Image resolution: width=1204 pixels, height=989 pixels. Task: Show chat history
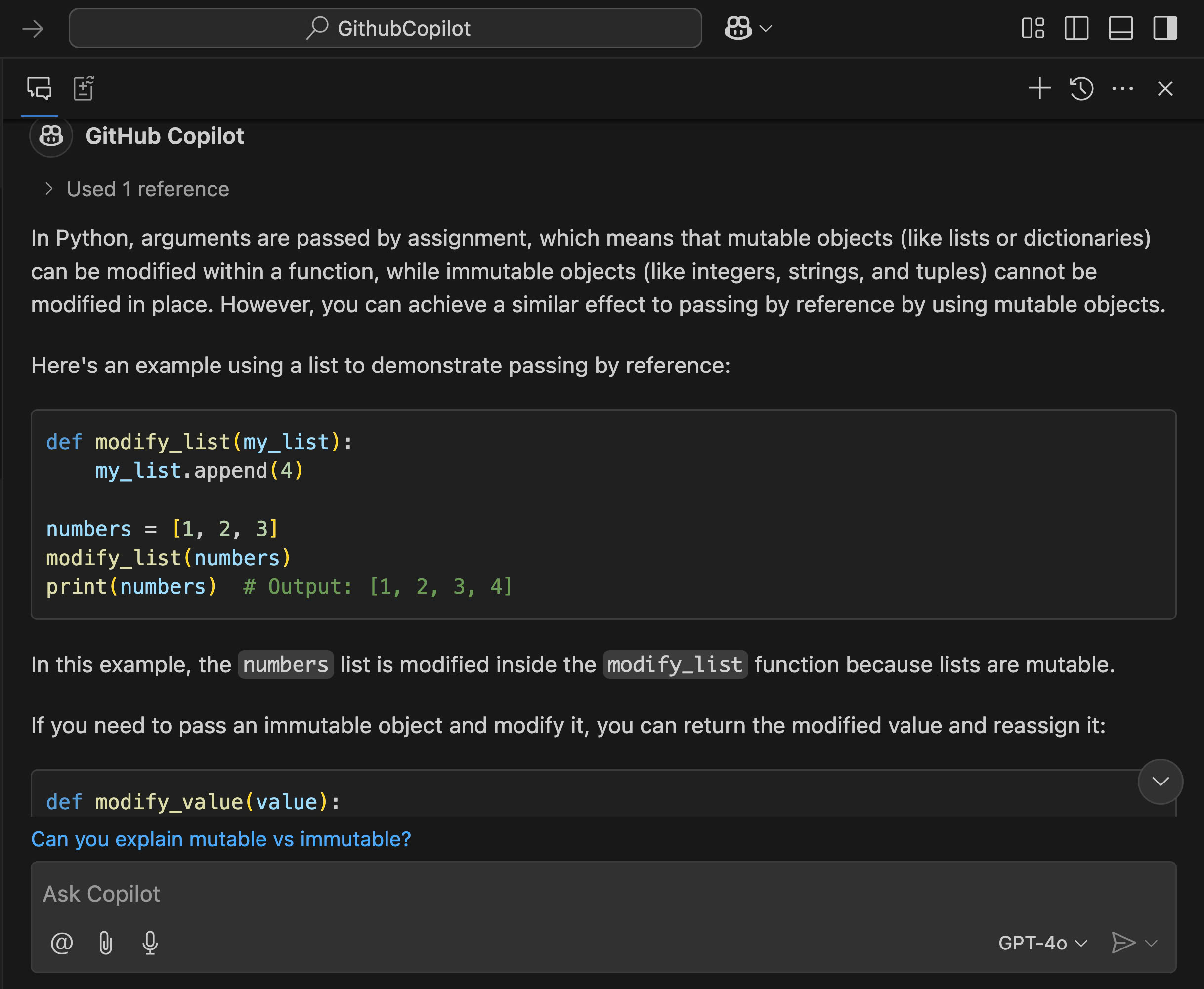(x=1081, y=88)
